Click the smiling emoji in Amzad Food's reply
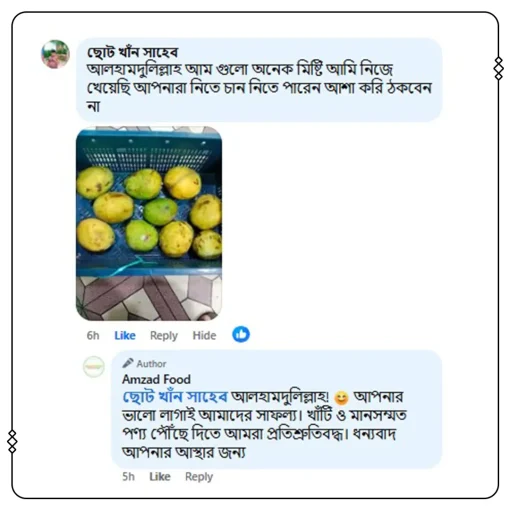 tap(341, 398)
